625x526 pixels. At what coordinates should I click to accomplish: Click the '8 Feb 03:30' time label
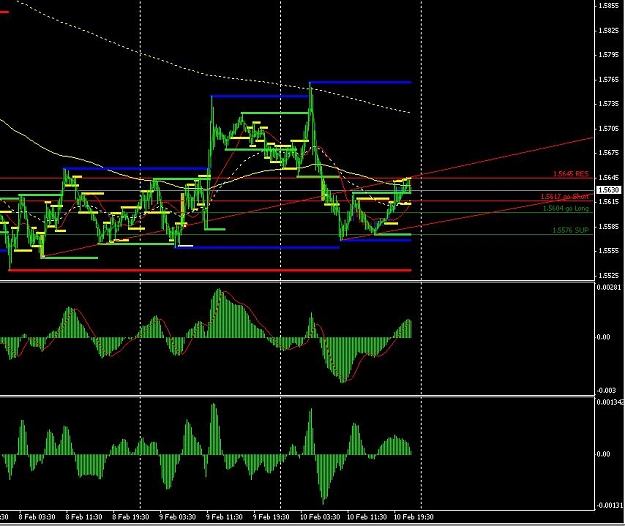[37, 517]
